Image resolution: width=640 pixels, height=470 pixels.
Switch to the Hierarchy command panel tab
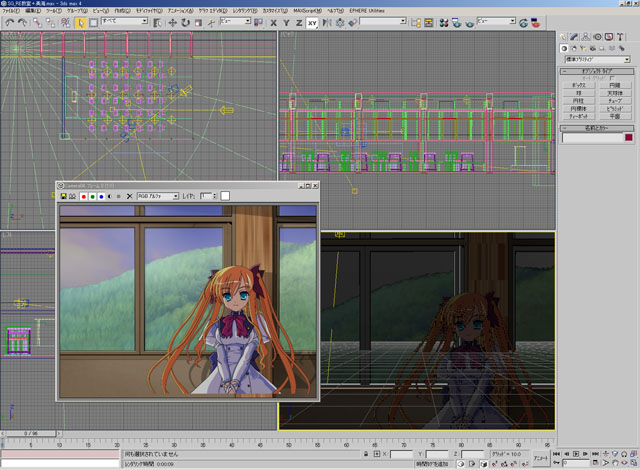pos(586,37)
